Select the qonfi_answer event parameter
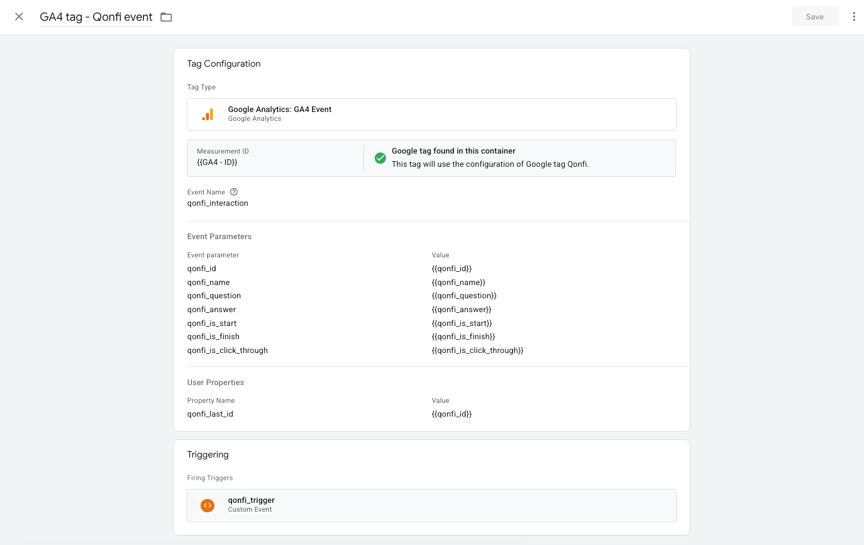 [x=212, y=309]
